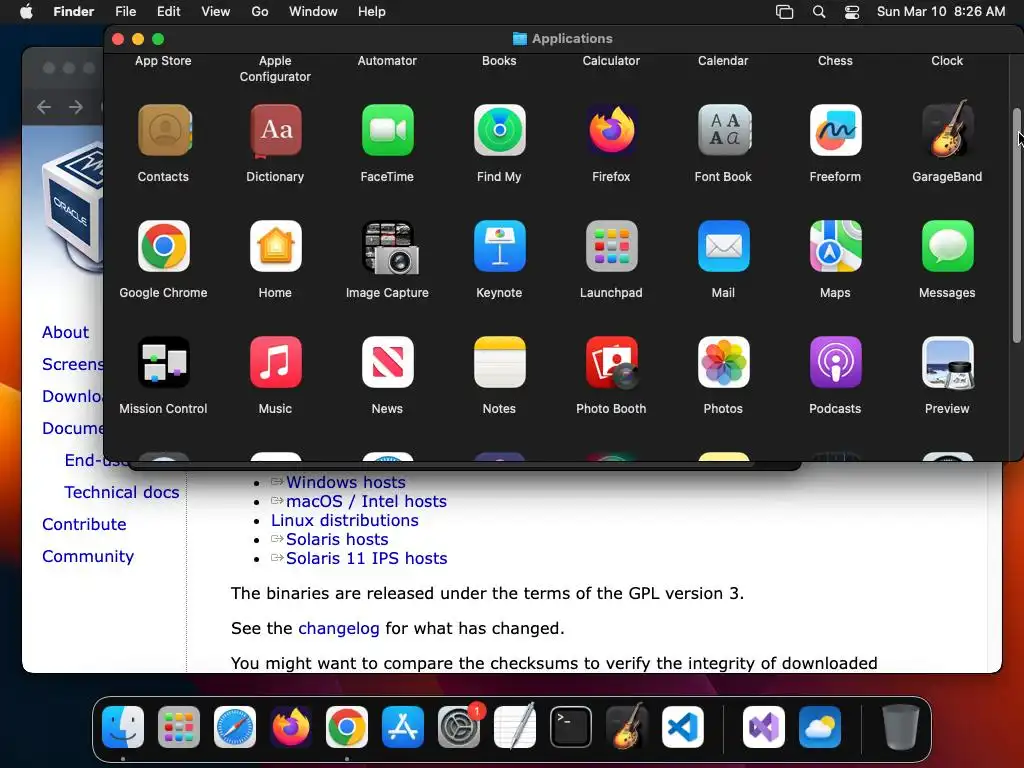Click the browser back arrow button
This screenshot has width=1024, height=768.
pos(44,106)
